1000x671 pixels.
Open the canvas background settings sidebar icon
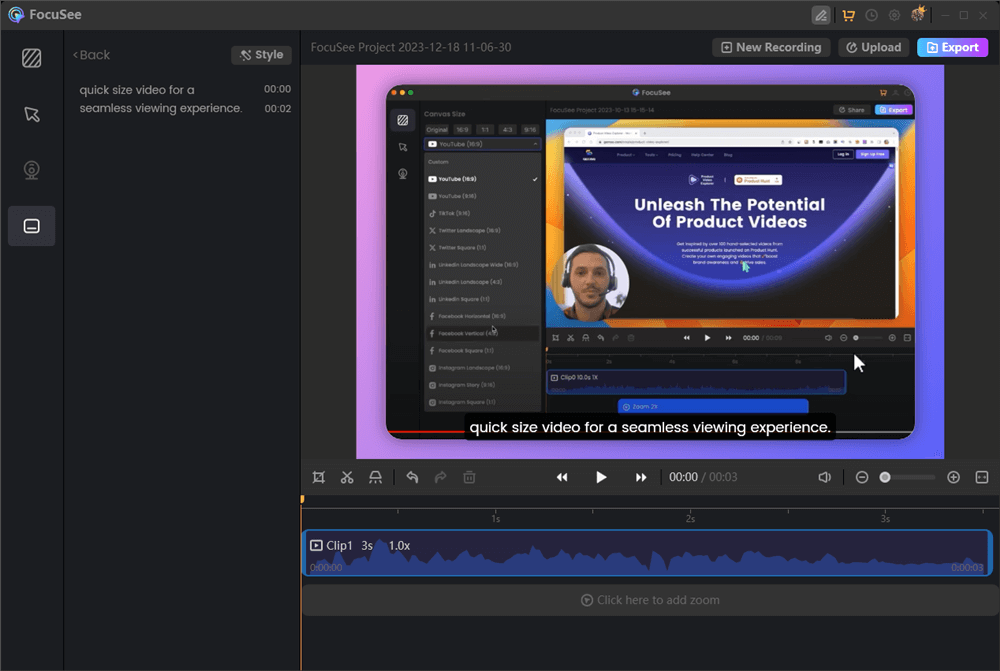(x=31, y=58)
